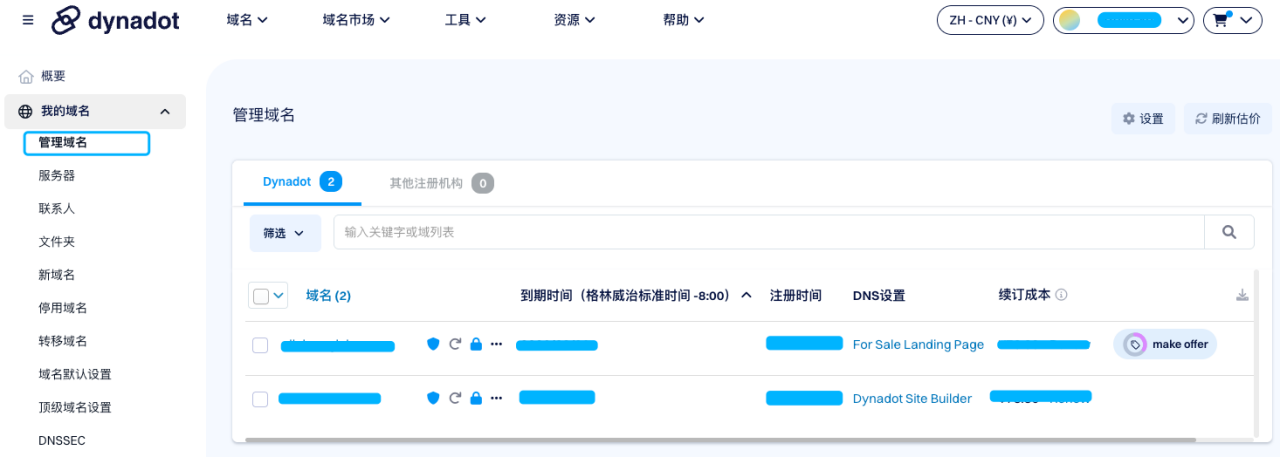Open the For Sale Landing Page link
The width and height of the screenshot is (1280, 457).
918,344
